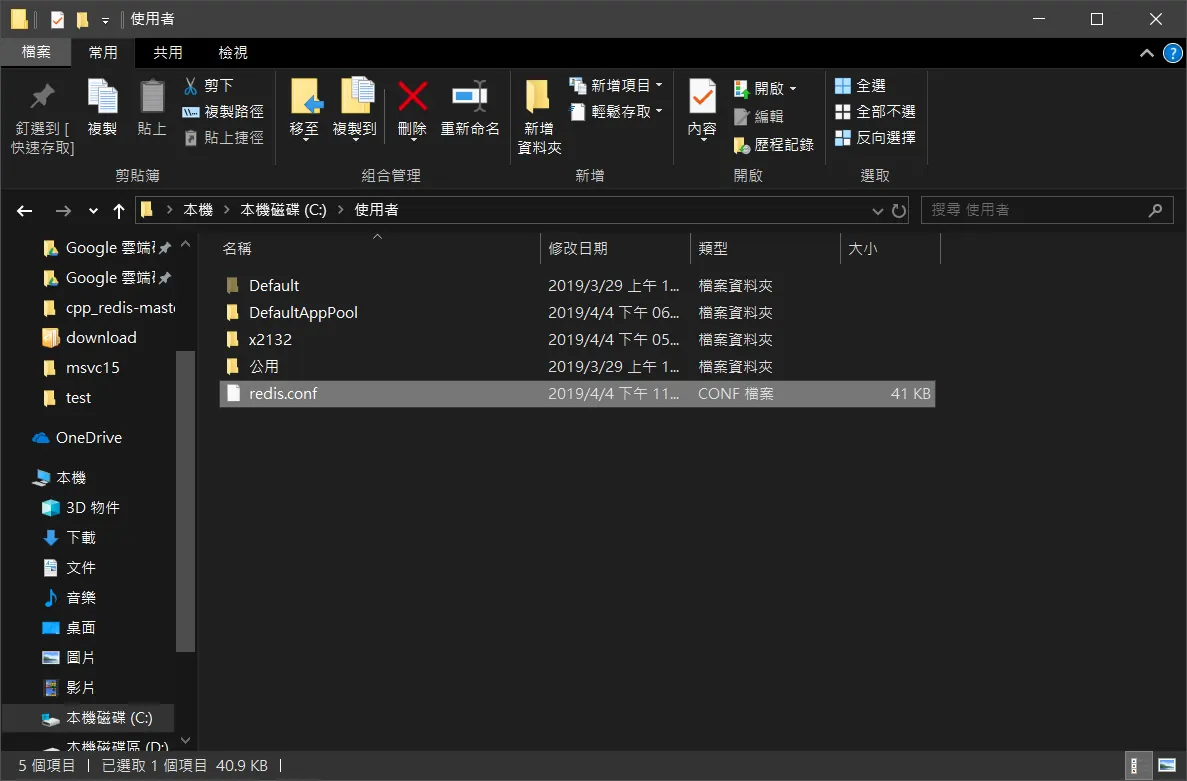Click 反向選擇 invert selection button
Viewport: 1187px width, 781px height.
point(875,138)
